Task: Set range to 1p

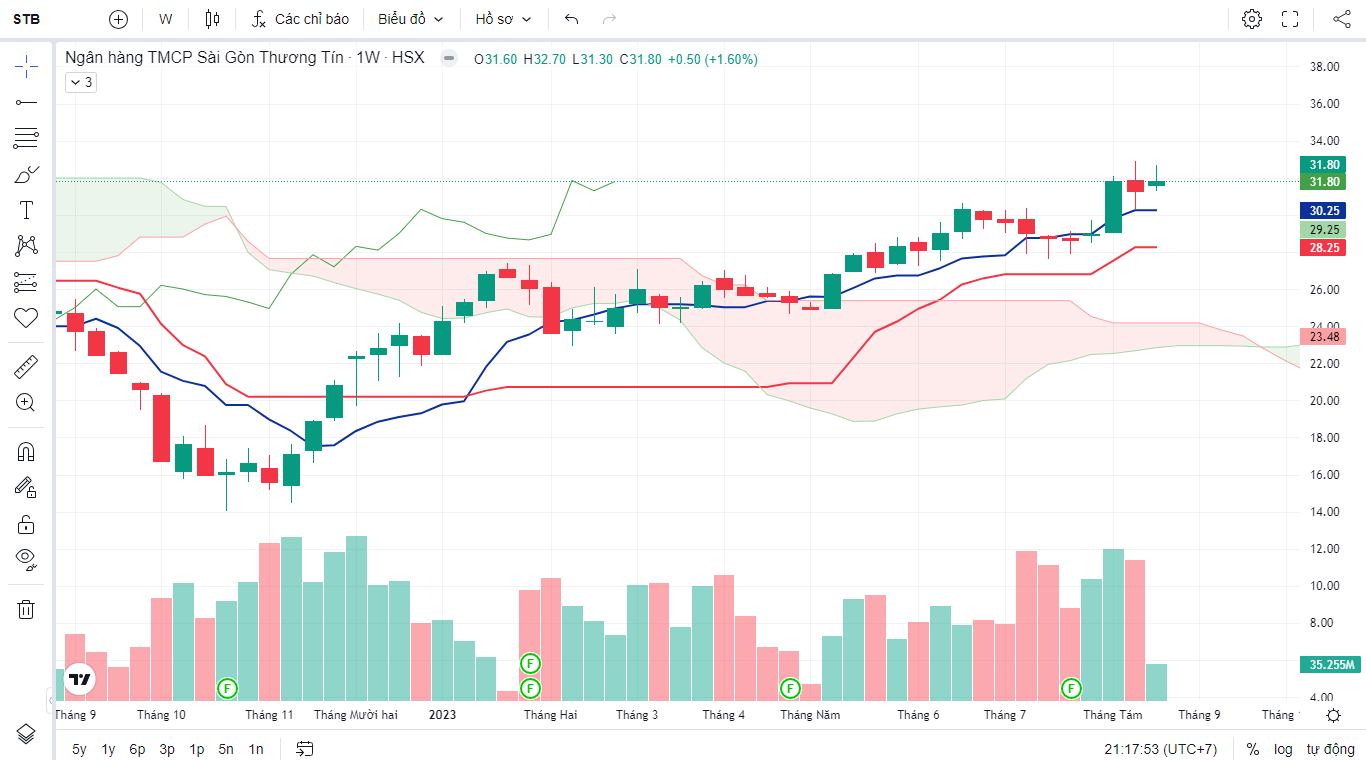Action: pyautogui.click(x=197, y=749)
